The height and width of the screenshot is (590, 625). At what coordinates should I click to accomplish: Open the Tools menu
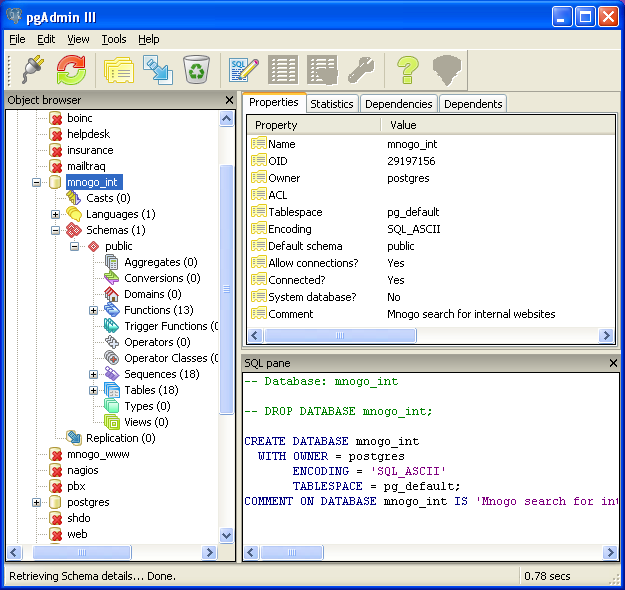coord(114,39)
